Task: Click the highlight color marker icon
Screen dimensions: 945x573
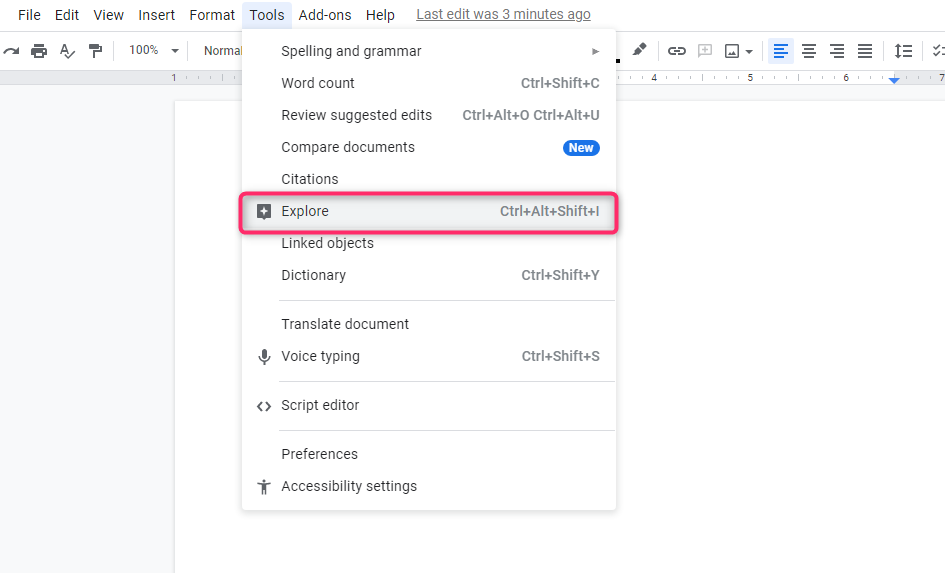Action: (639, 50)
